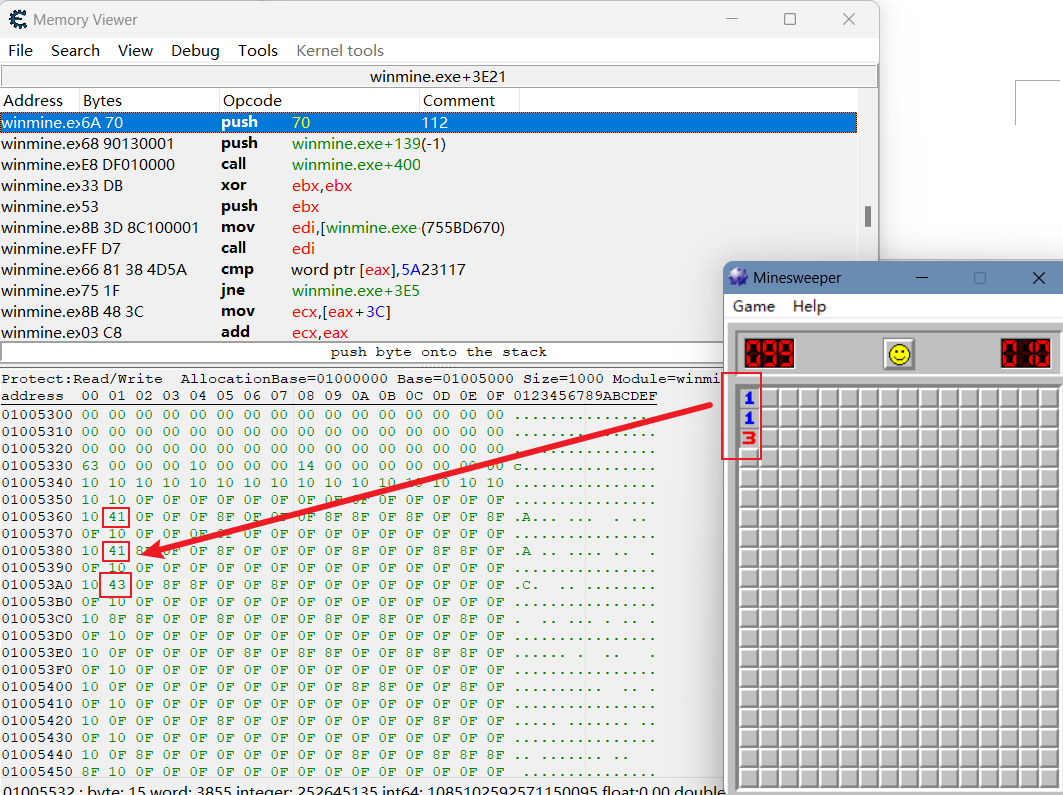
Task: Open the Debug menu
Action: (195, 50)
